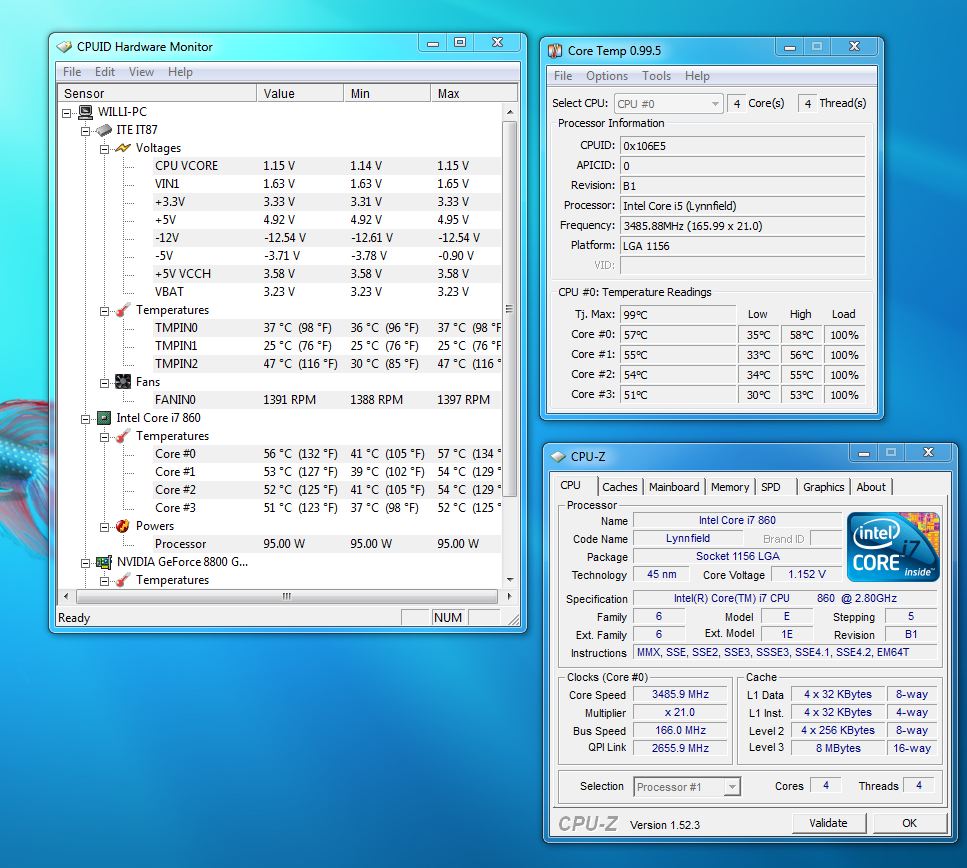Collapse the Voltages tree node
Image resolution: width=967 pixels, height=868 pixels.
(x=105, y=149)
